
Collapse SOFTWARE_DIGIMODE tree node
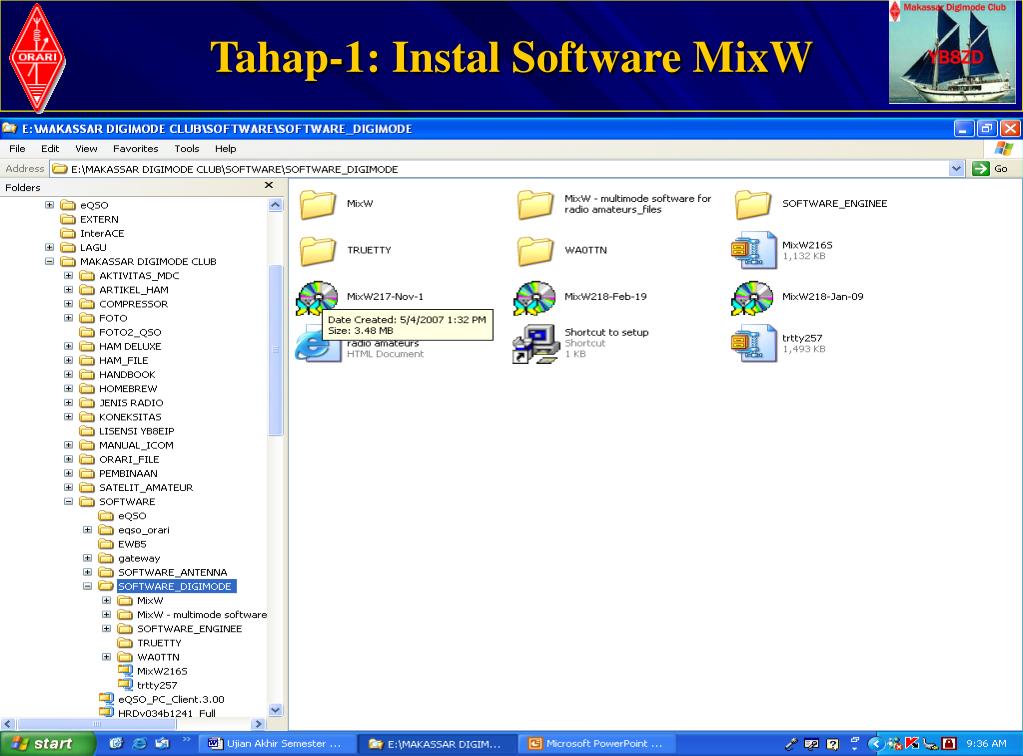coord(87,586)
